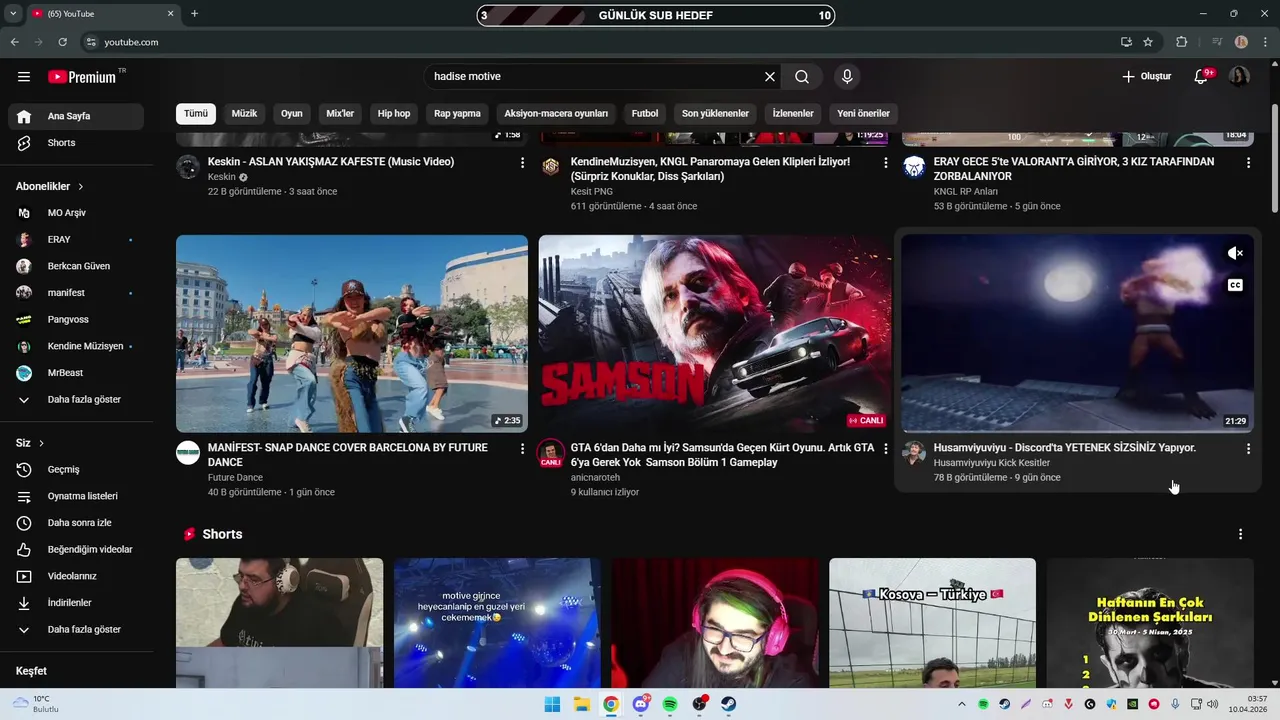Select the Hip hop filter chip
The width and height of the screenshot is (1280, 720).
(x=394, y=114)
